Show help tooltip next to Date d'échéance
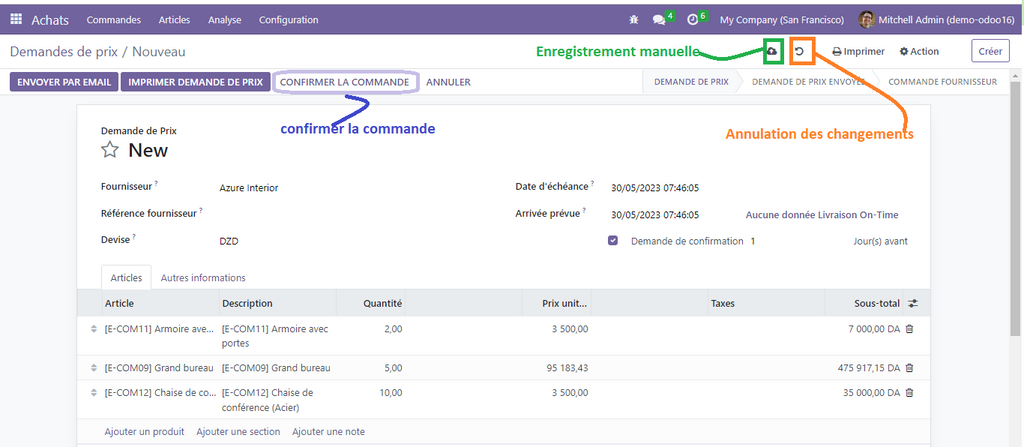 pos(592,184)
